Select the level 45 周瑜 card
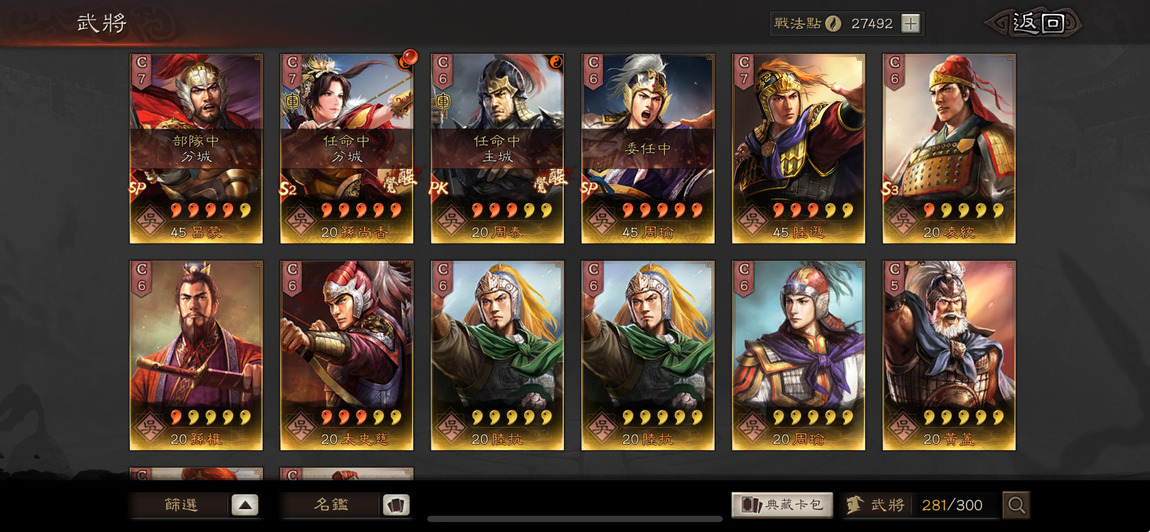Viewport: 1150px width, 532px height. click(648, 148)
